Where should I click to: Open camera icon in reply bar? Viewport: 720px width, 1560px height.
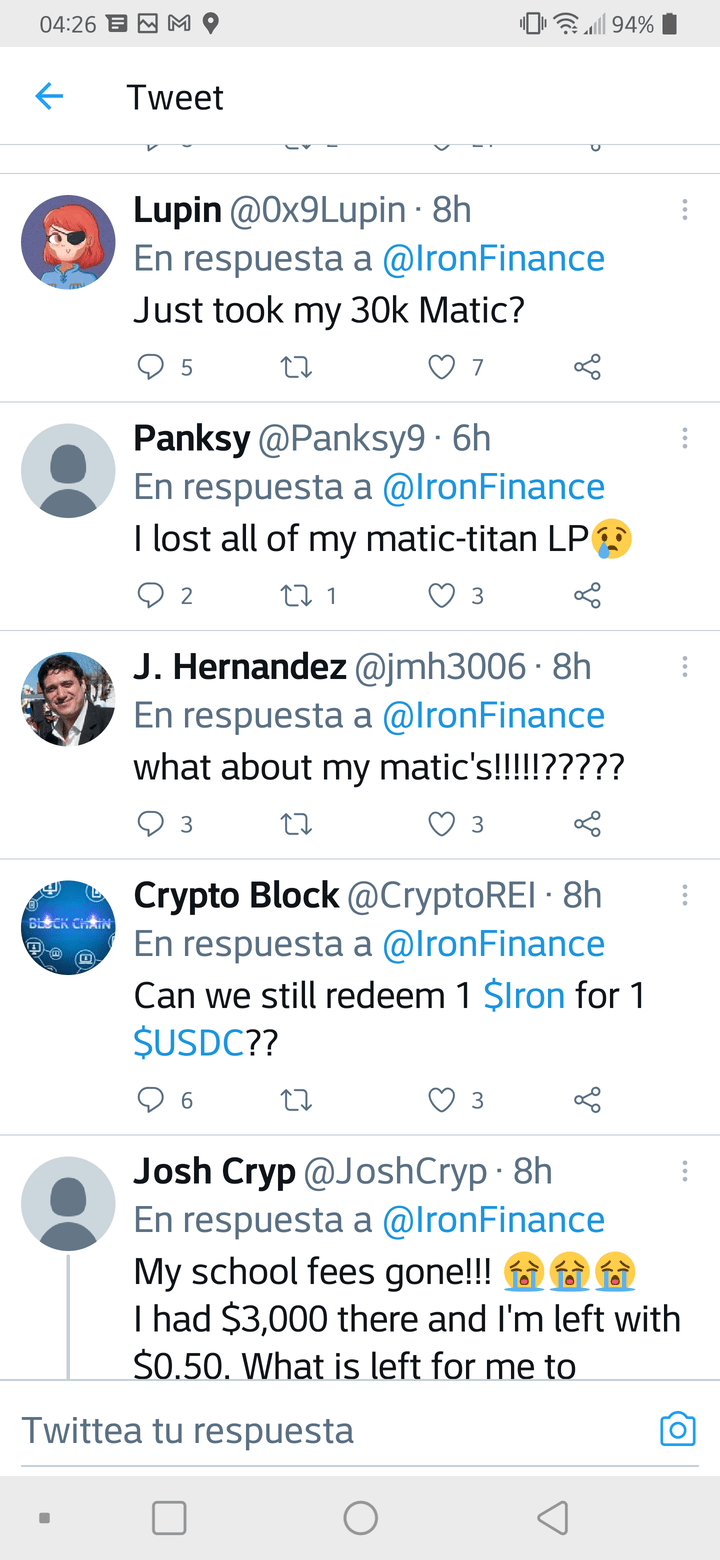677,1429
